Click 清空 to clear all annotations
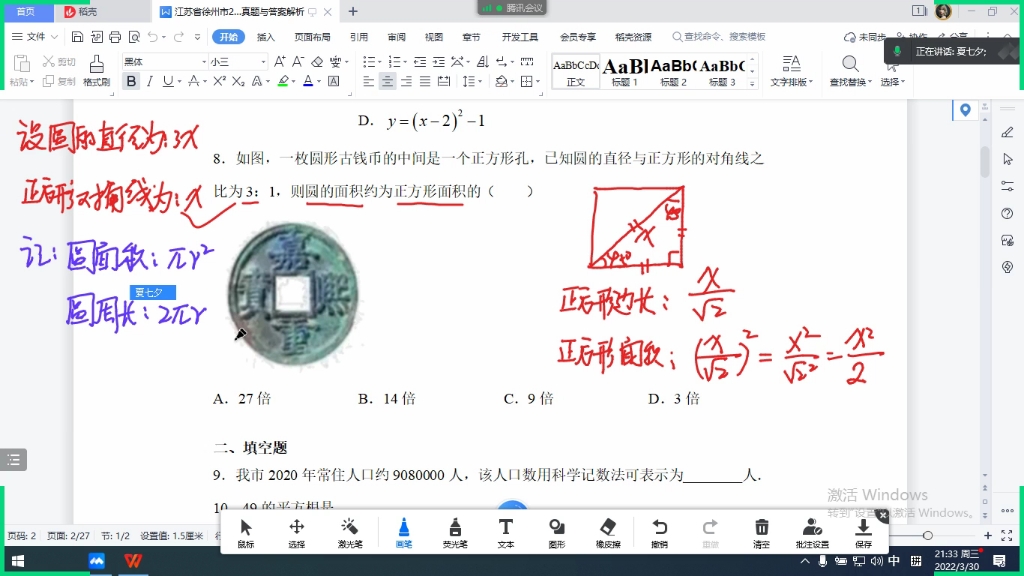1024x576 pixels. [x=762, y=533]
